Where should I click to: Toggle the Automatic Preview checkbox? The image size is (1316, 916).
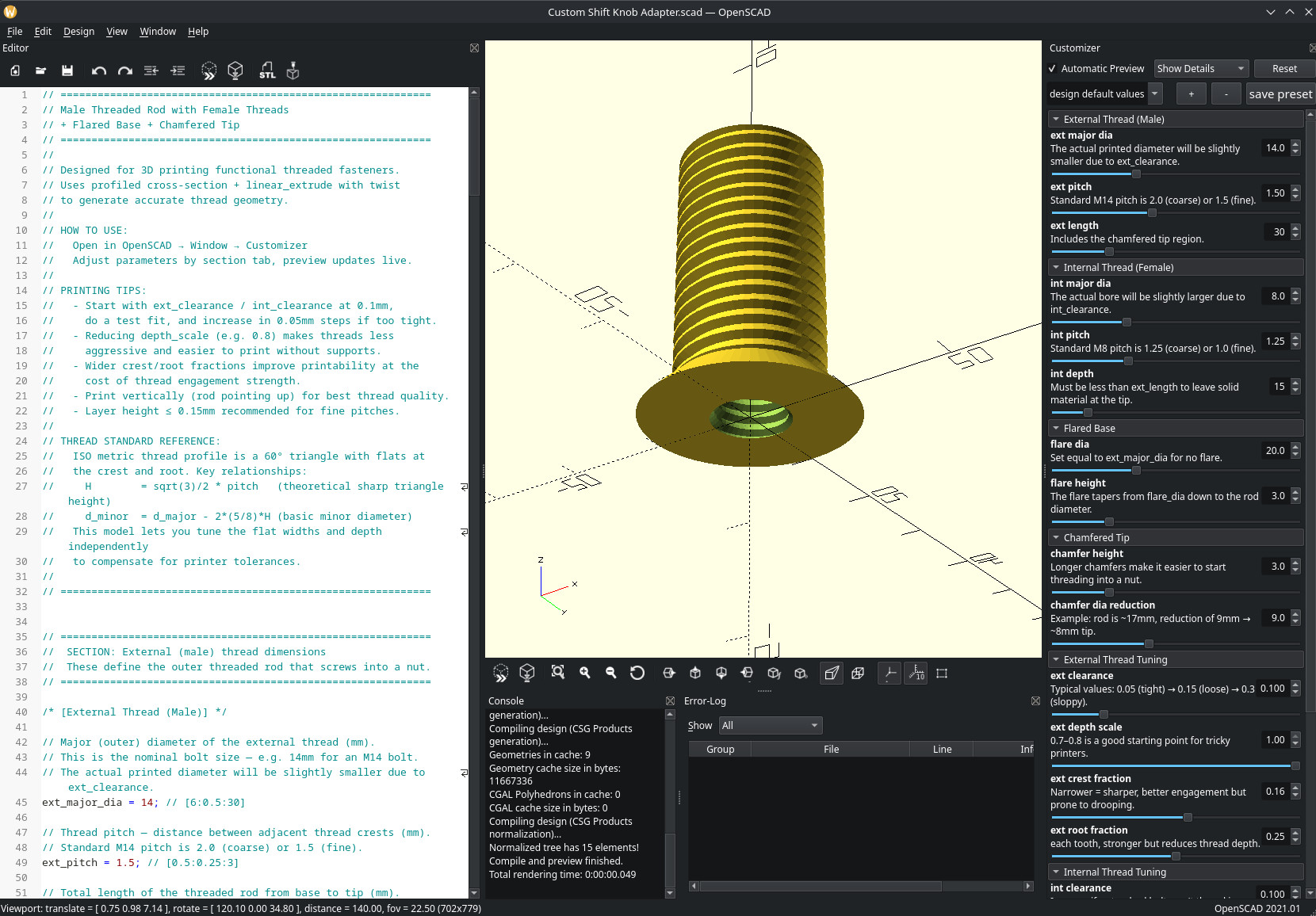click(1053, 69)
